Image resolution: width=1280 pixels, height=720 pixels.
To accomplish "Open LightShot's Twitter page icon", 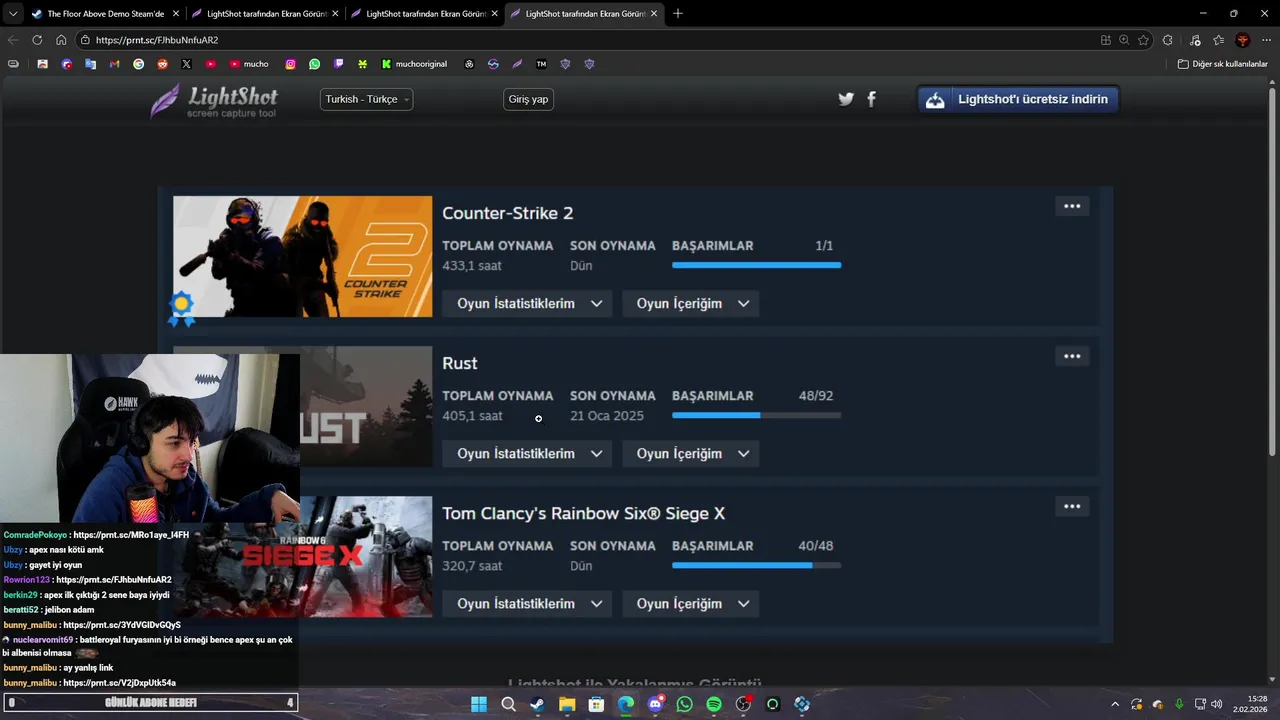I will click(846, 99).
